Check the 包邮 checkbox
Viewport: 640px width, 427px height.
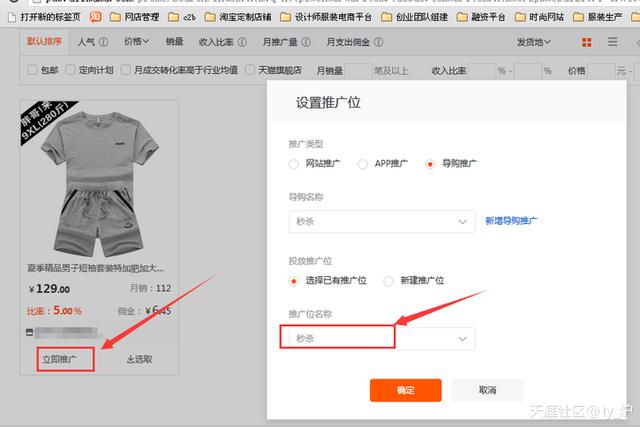(x=32, y=70)
